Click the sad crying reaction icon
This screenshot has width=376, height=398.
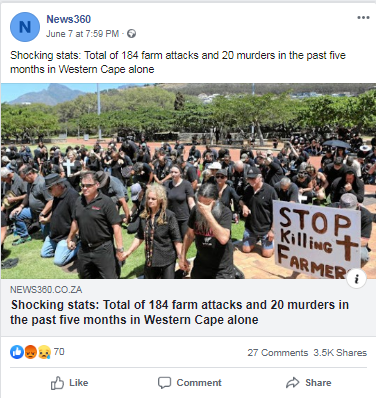tap(44, 352)
